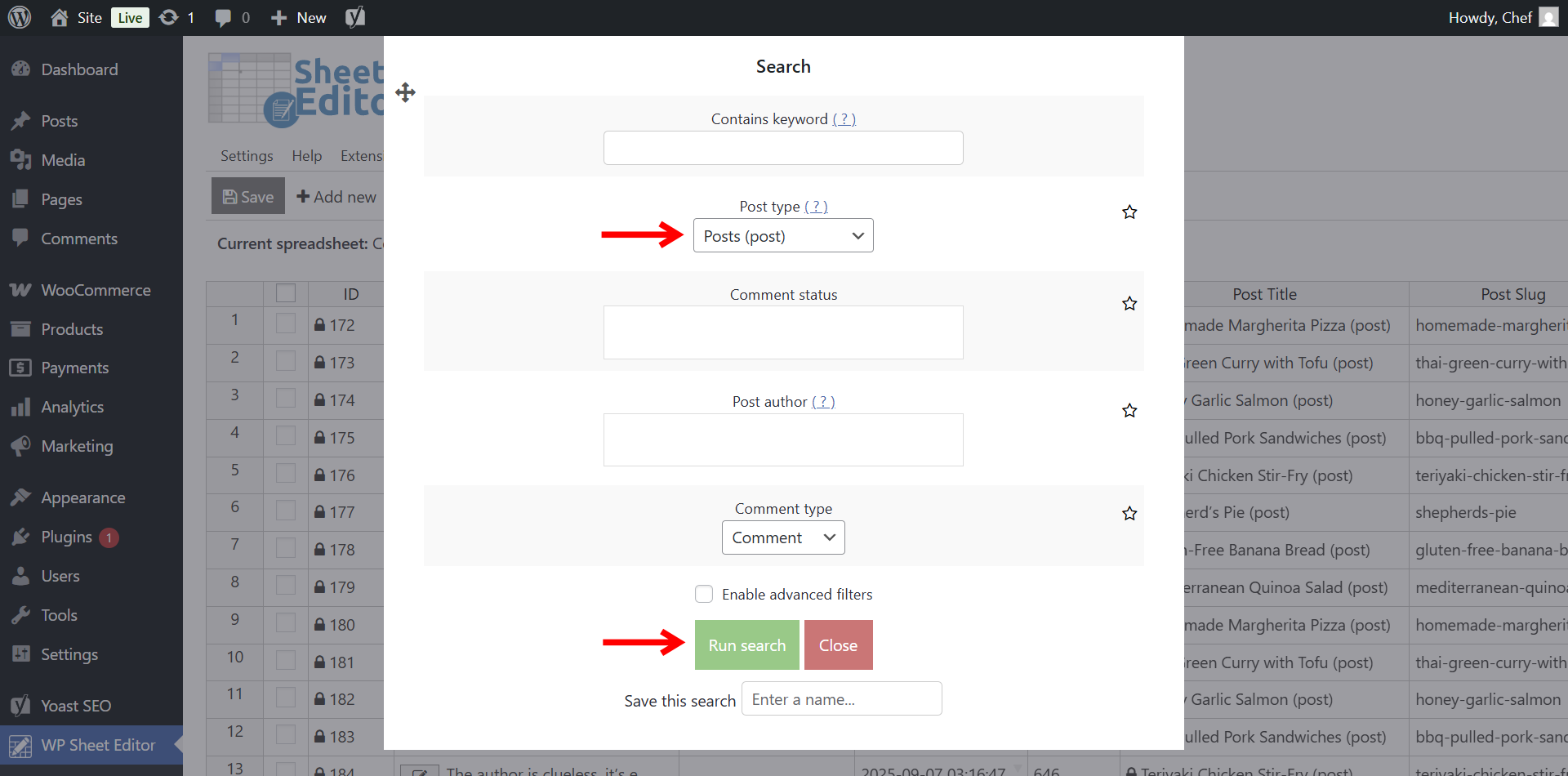Toggle the select-all checkbox in ID header
The image size is (1568, 776).
[x=286, y=293]
